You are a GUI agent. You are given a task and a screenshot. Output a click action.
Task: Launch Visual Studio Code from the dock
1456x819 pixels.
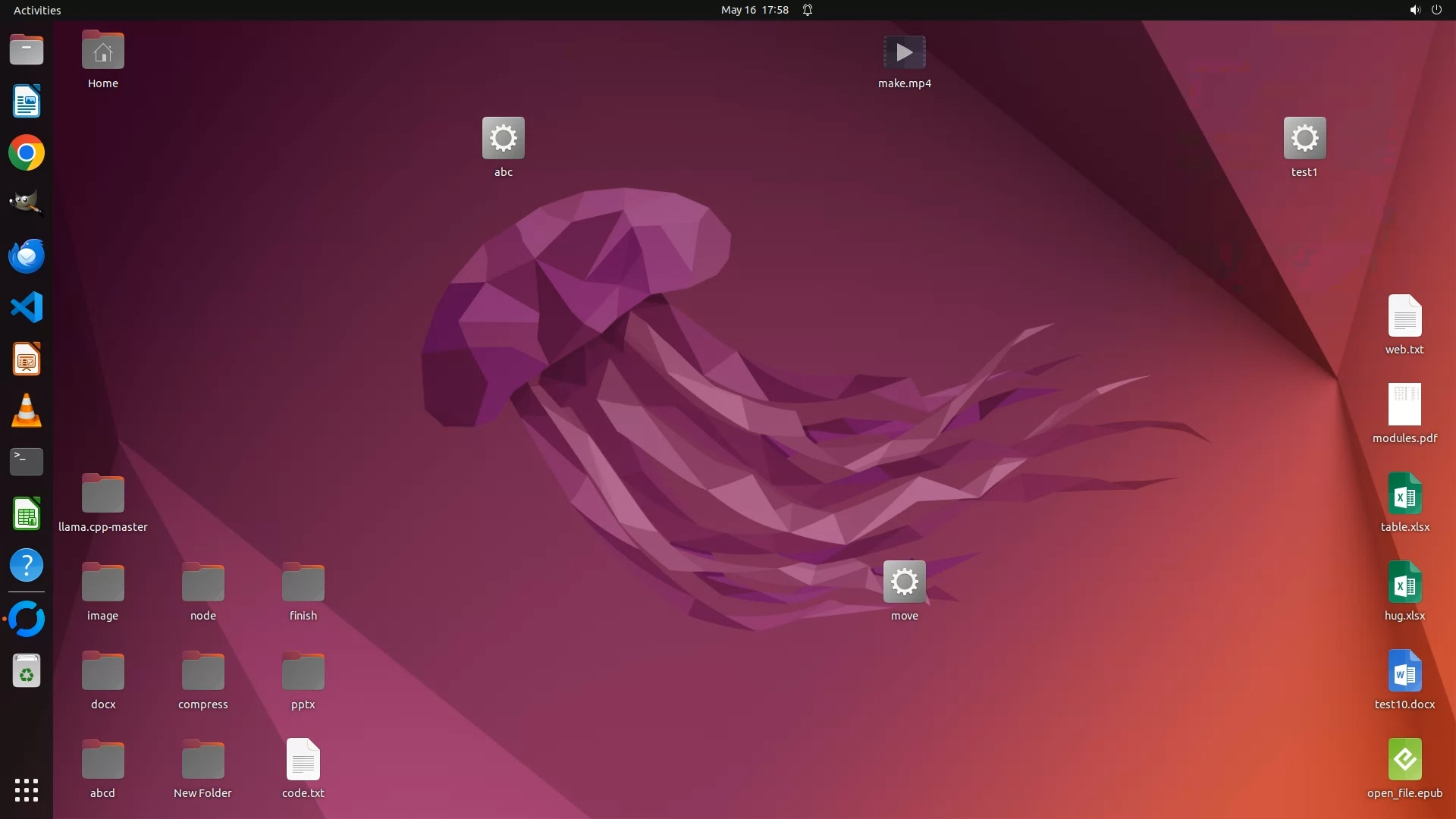[x=27, y=308]
